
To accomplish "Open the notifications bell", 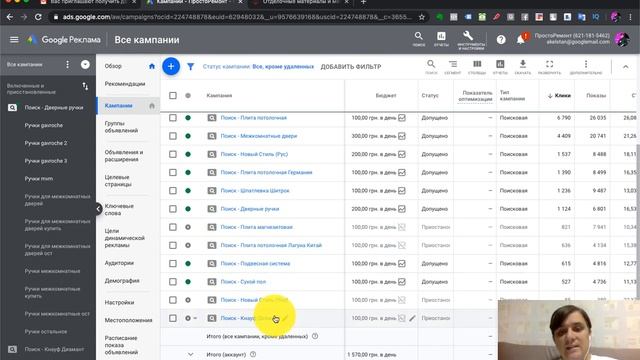I will tap(520, 40).
